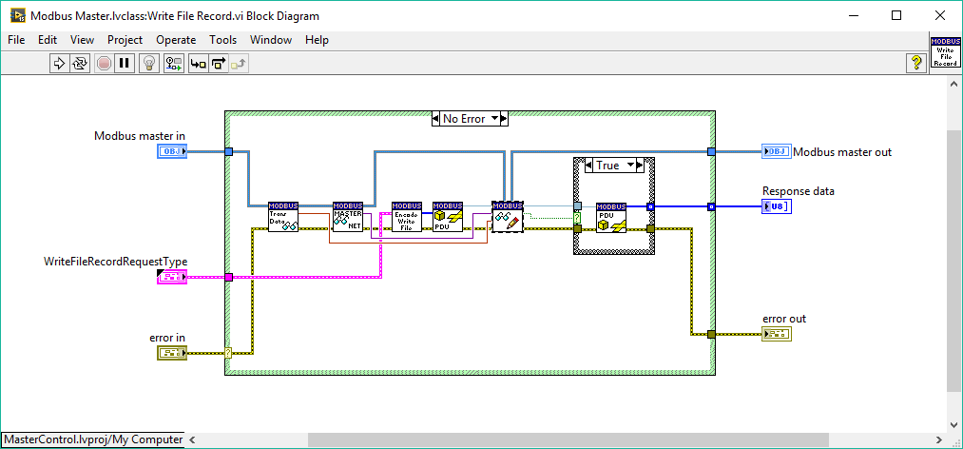963x449 pixels.
Task: Go to previous case of True structure
Action: (588, 165)
